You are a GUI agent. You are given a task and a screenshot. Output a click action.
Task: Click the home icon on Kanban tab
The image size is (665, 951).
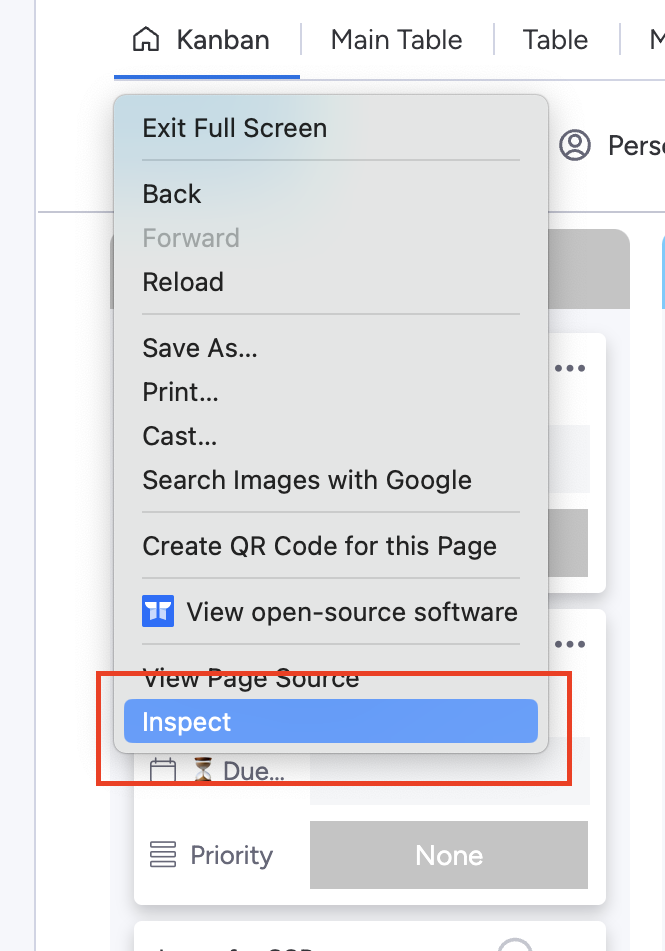click(146, 40)
